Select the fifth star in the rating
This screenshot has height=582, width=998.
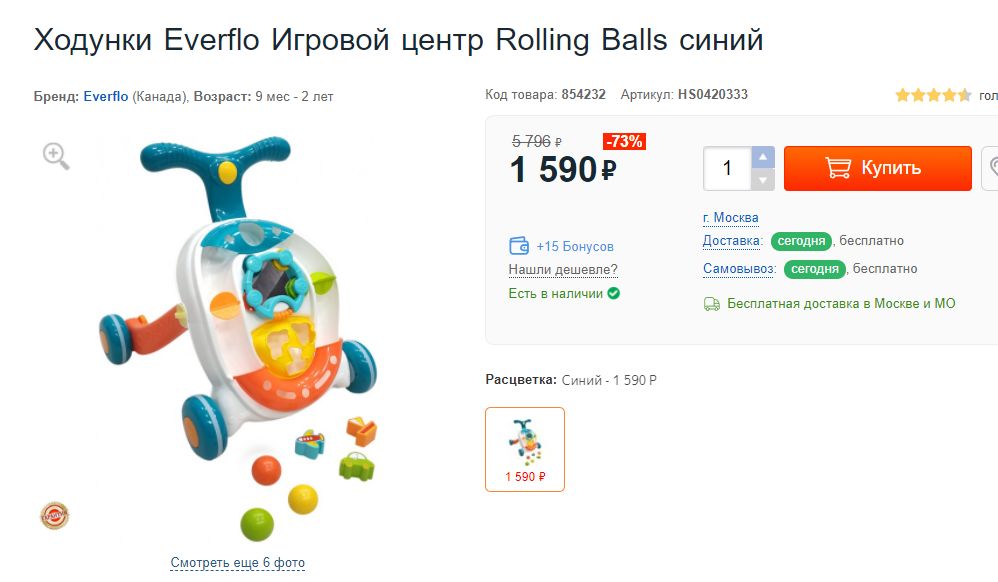[x=964, y=93]
